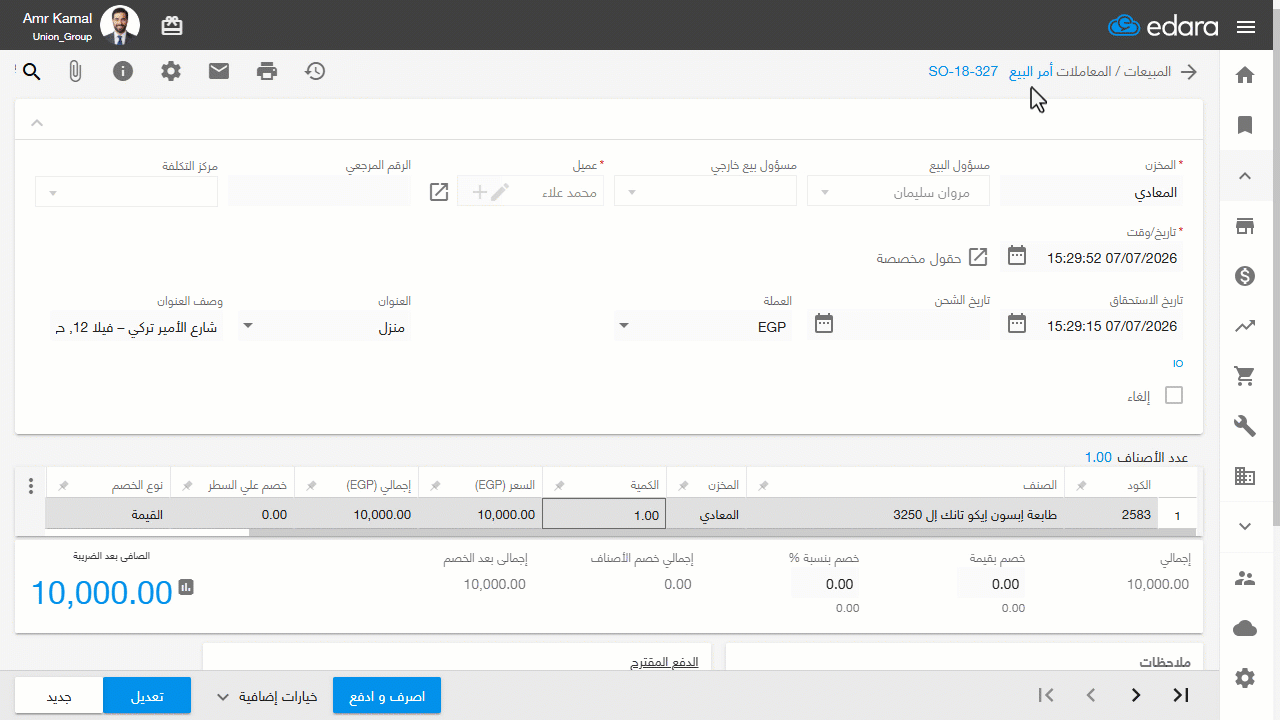
Task: Go to Home in the side navigation
Action: click(x=1245, y=75)
